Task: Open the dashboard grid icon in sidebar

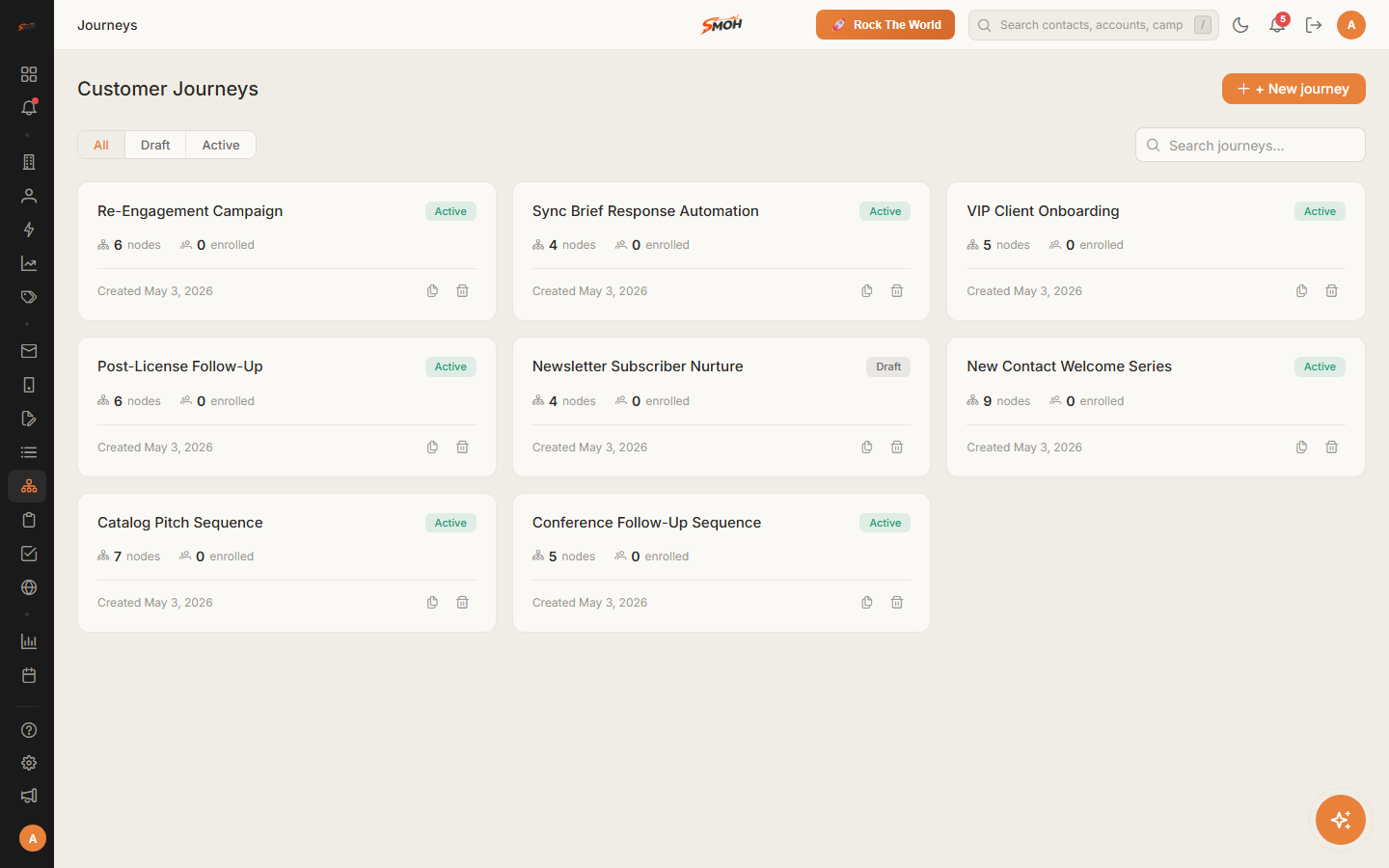Action: (29, 74)
